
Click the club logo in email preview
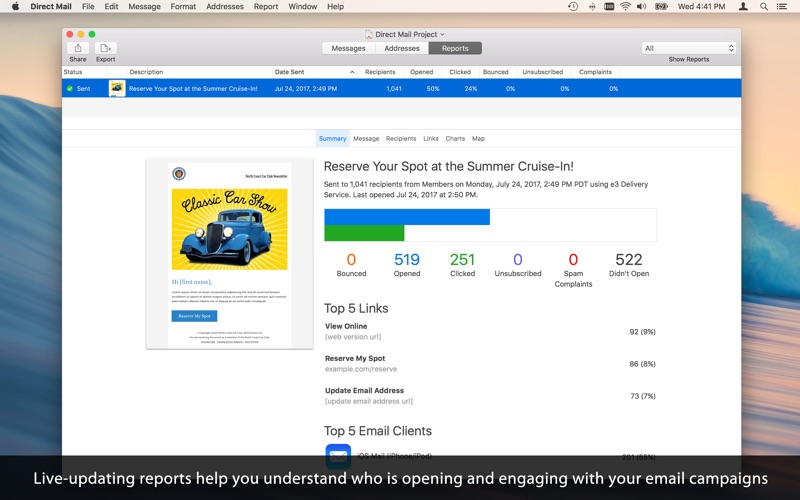coord(179,174)
